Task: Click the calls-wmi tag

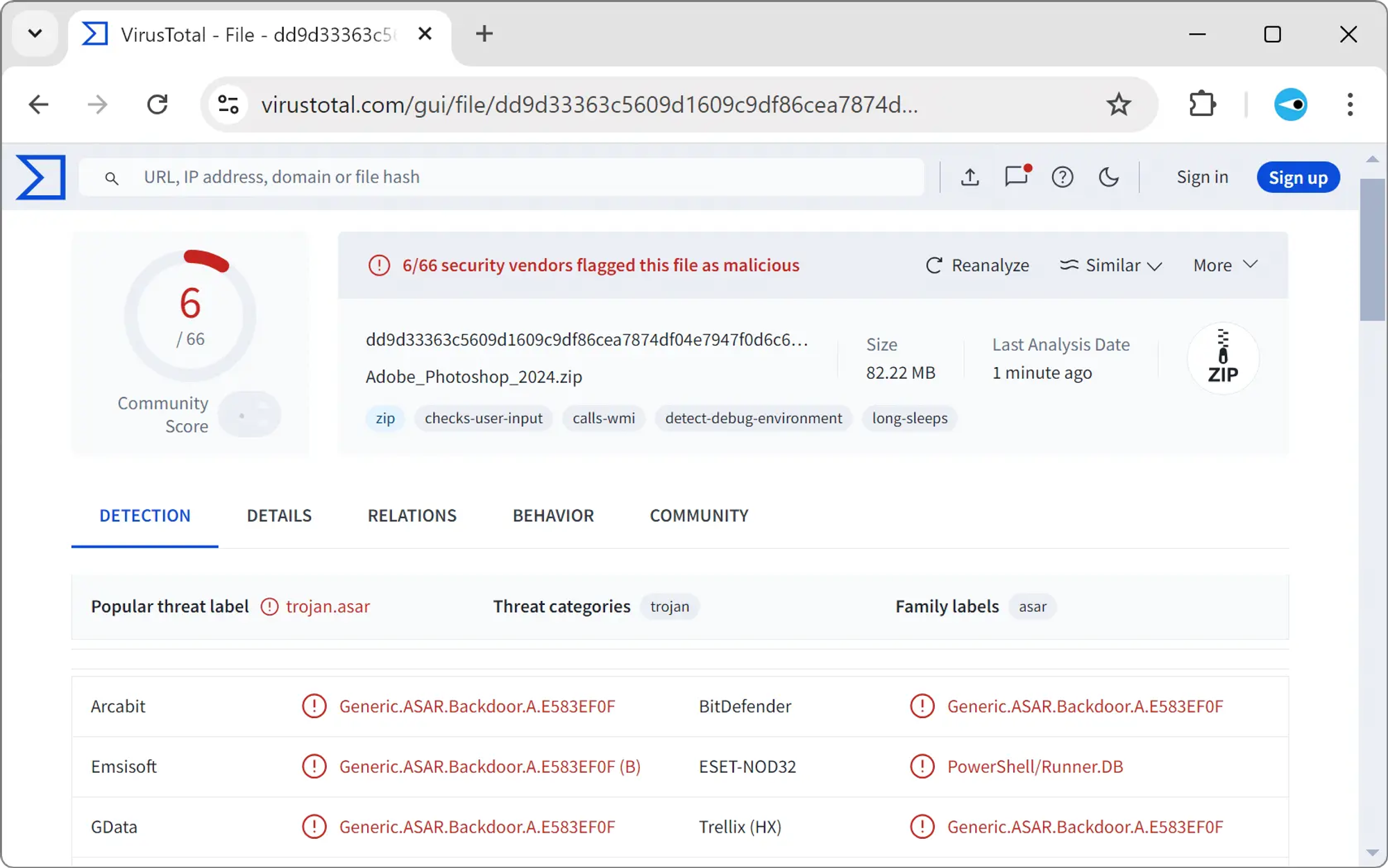Action: coord(603,418)
